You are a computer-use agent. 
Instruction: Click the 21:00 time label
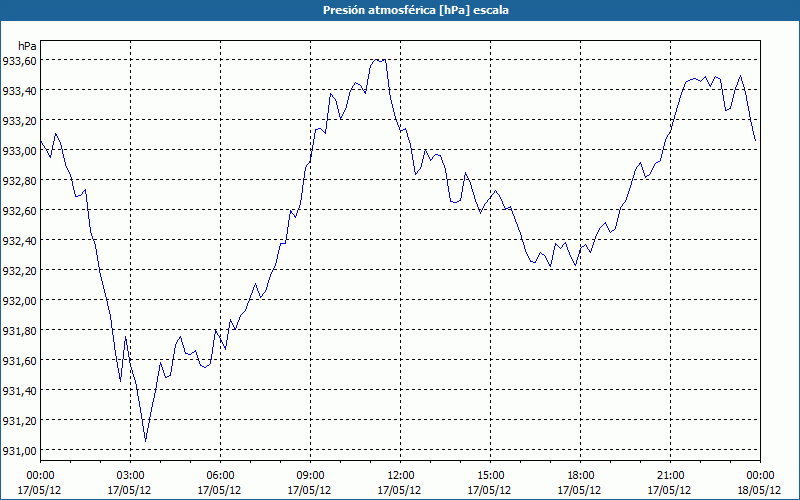click(x=670, y=476)
